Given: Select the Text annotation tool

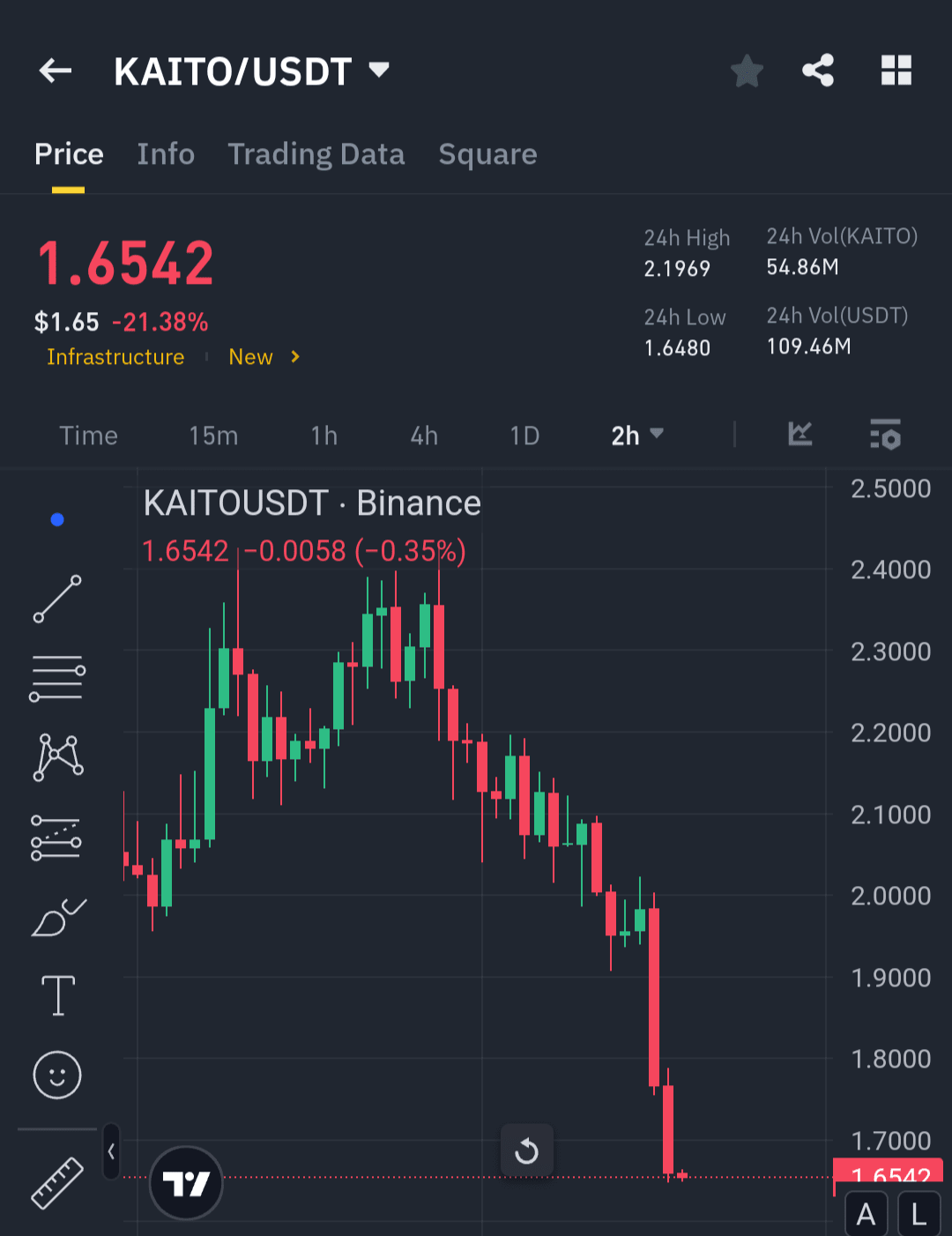Looking at the screenshot, I should coord(58,996).
